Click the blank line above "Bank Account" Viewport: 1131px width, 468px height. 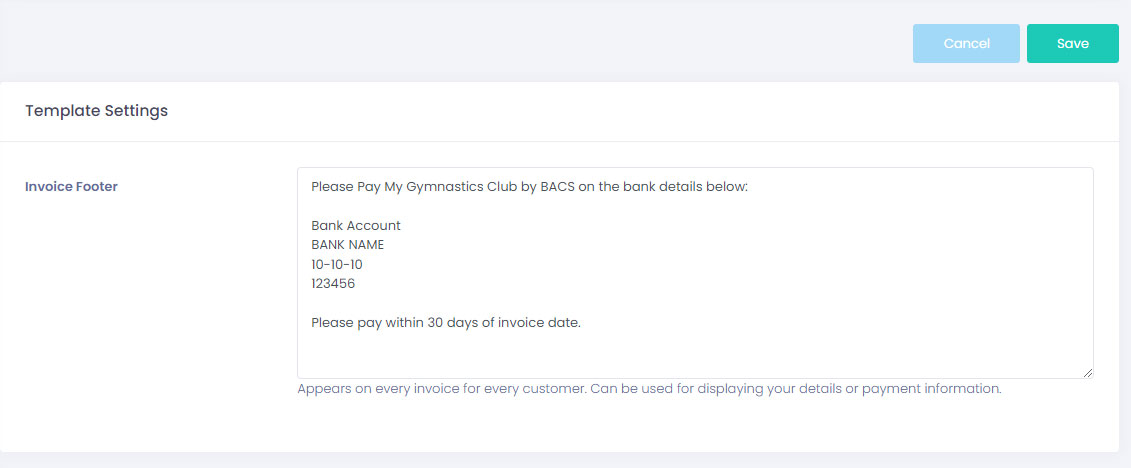500,206
